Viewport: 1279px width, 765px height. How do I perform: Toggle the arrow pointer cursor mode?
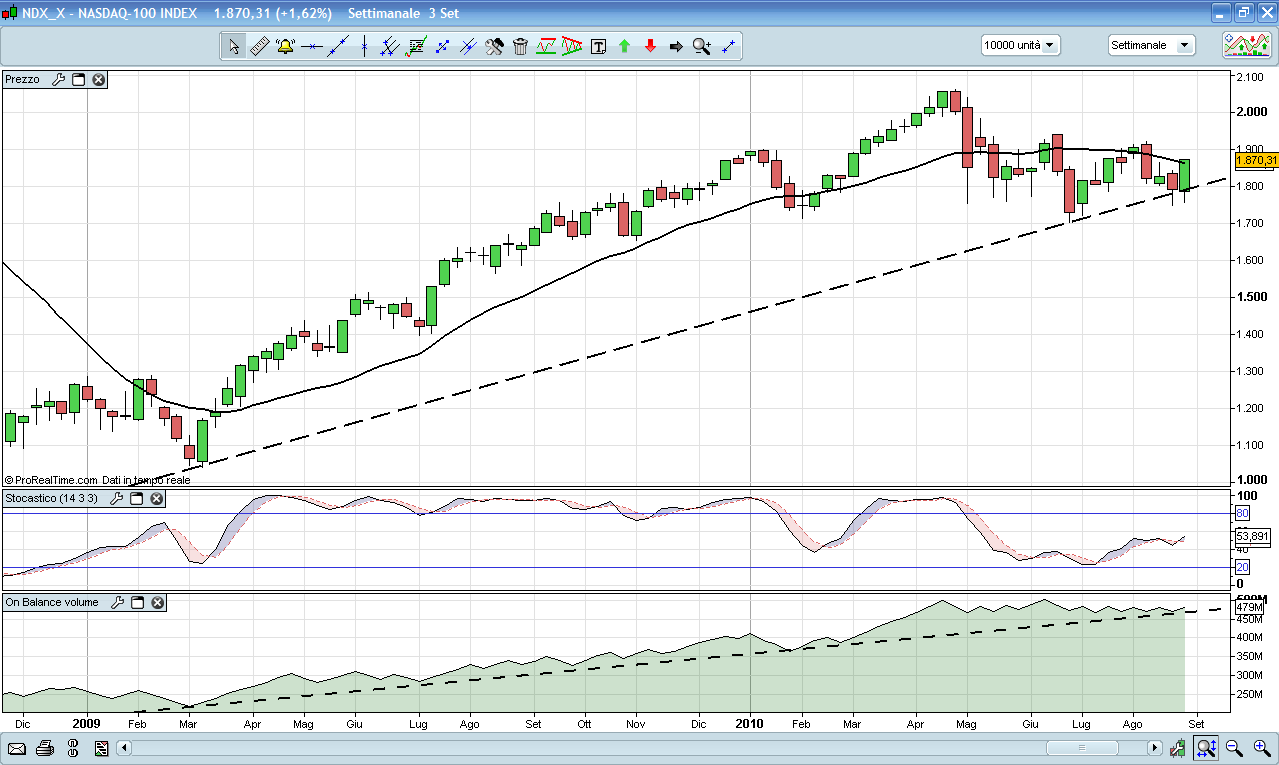point(233,46)
